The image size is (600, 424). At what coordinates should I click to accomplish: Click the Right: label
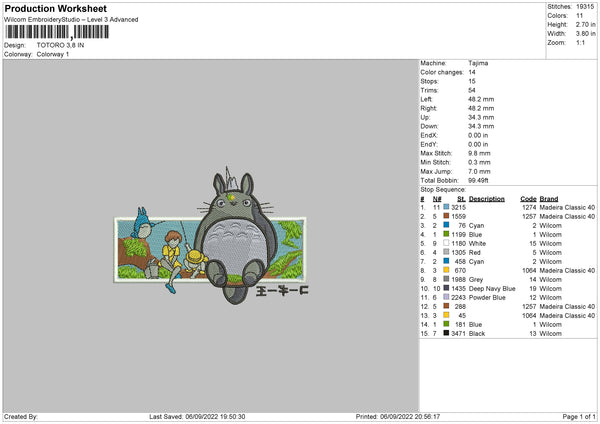[428, 108]
